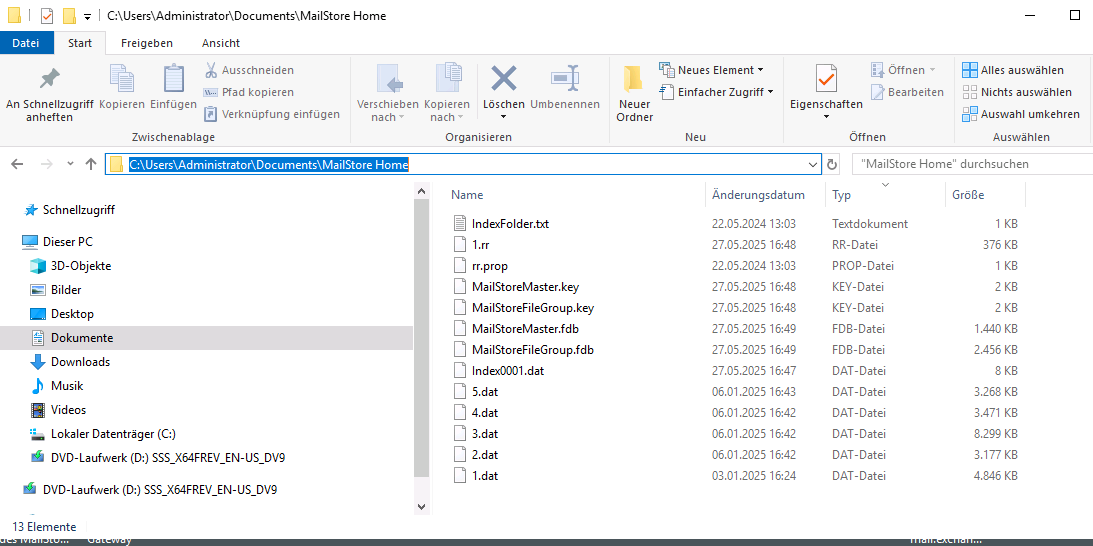
Task: Switch to the Ansicht ribbon tab
Action: (x=221, y=43)
